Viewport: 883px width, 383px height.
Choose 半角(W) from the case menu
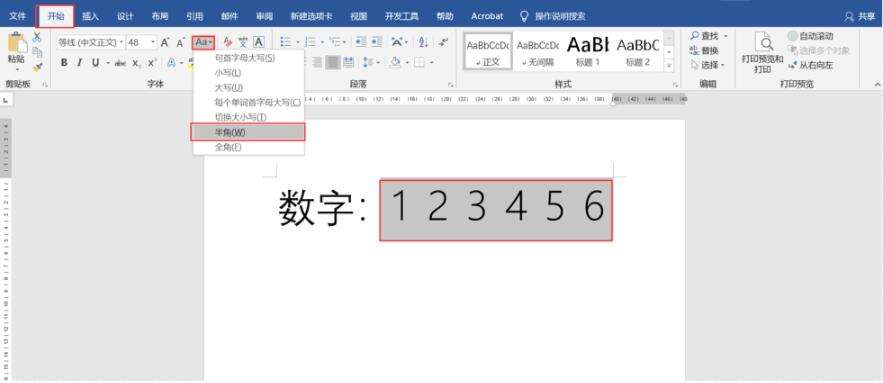(x=248, y=132)
